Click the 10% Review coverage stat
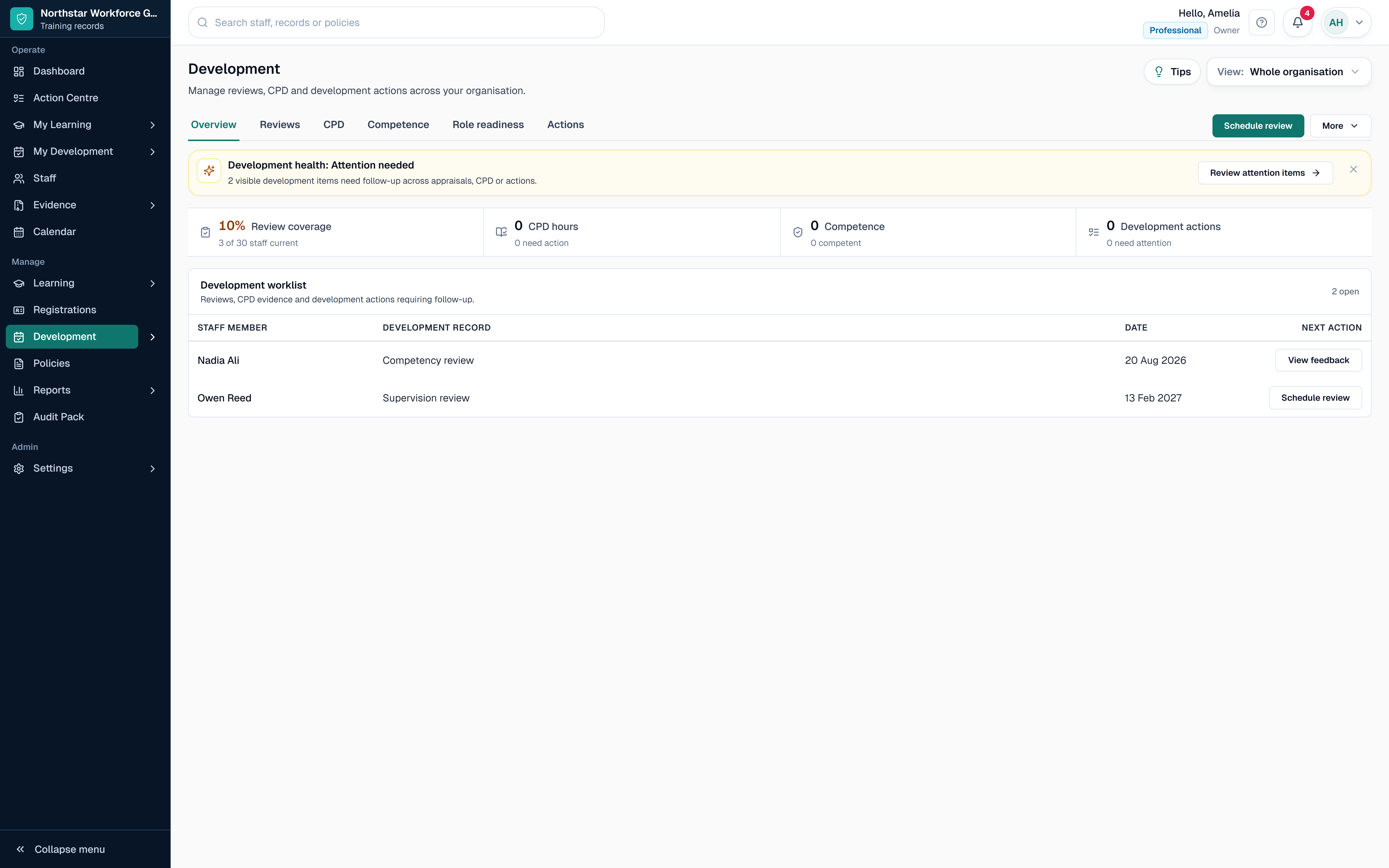 pos(336,233)
